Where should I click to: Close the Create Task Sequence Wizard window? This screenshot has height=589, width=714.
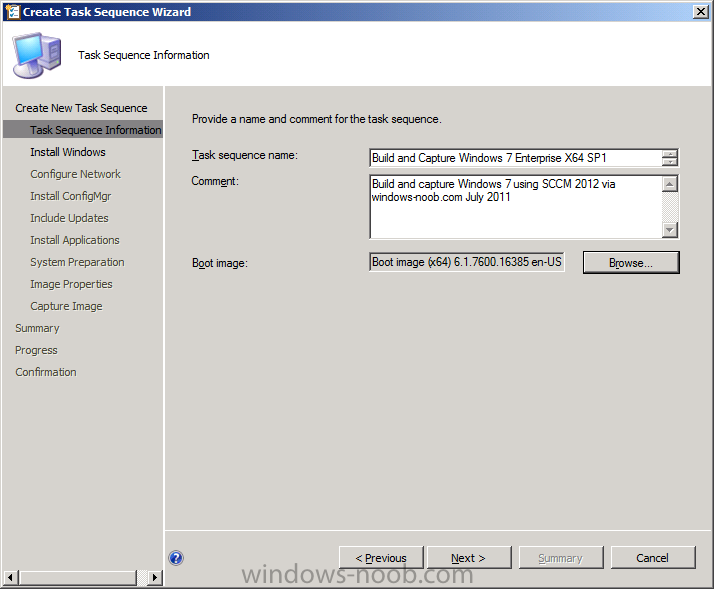click(x=700, y=11)
